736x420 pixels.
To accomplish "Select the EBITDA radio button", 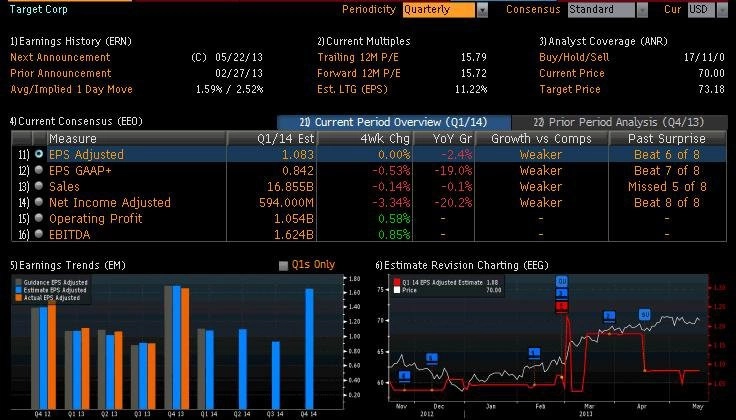I will [39, 234].
